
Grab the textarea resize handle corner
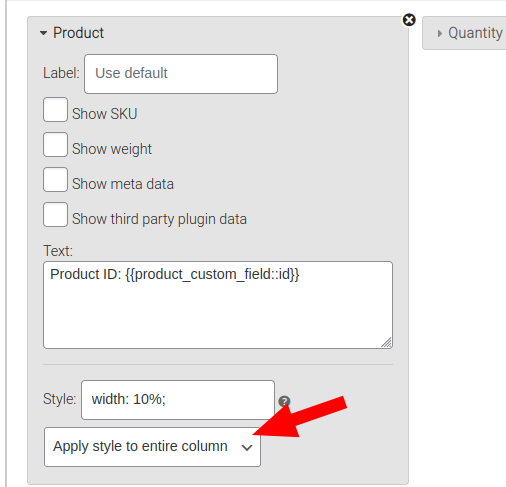[x=387, y=343]
